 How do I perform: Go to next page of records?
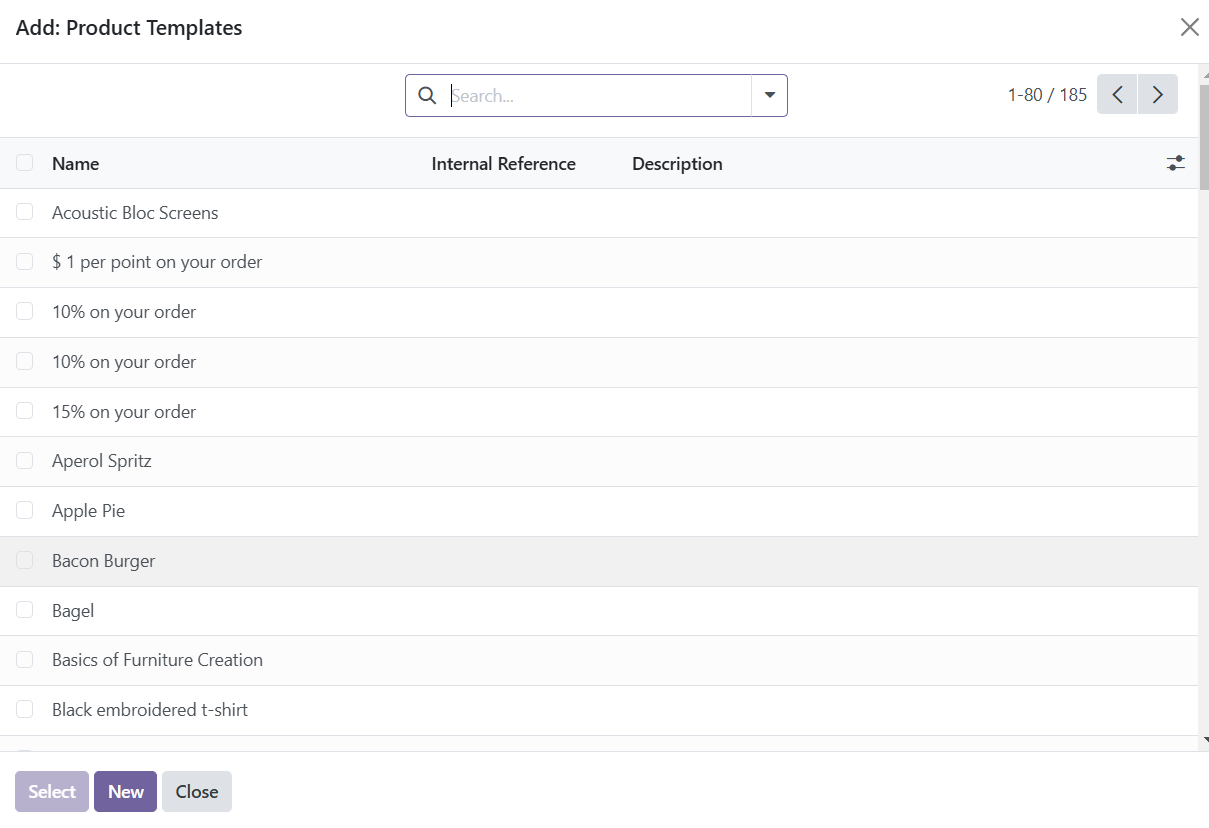click(1158, 95)
